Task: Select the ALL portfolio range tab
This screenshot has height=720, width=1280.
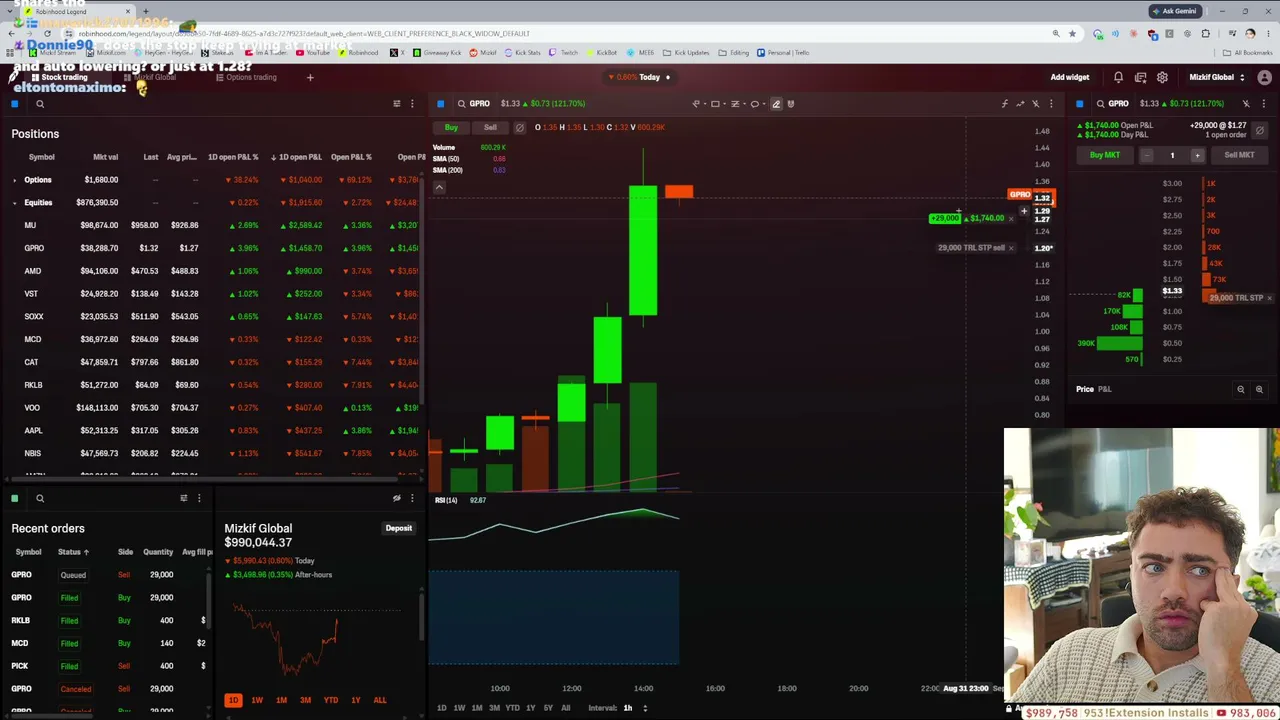Action: tap(380, 700)
